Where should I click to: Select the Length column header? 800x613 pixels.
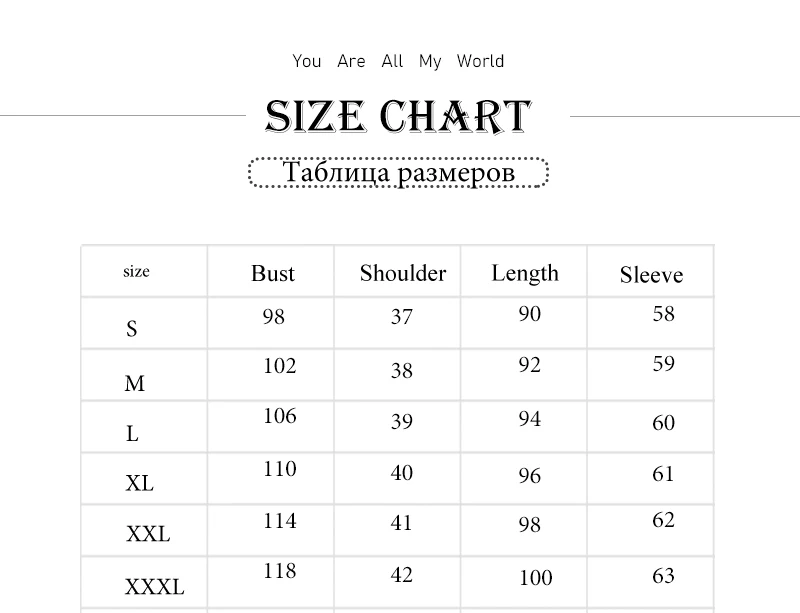(525, 274)
